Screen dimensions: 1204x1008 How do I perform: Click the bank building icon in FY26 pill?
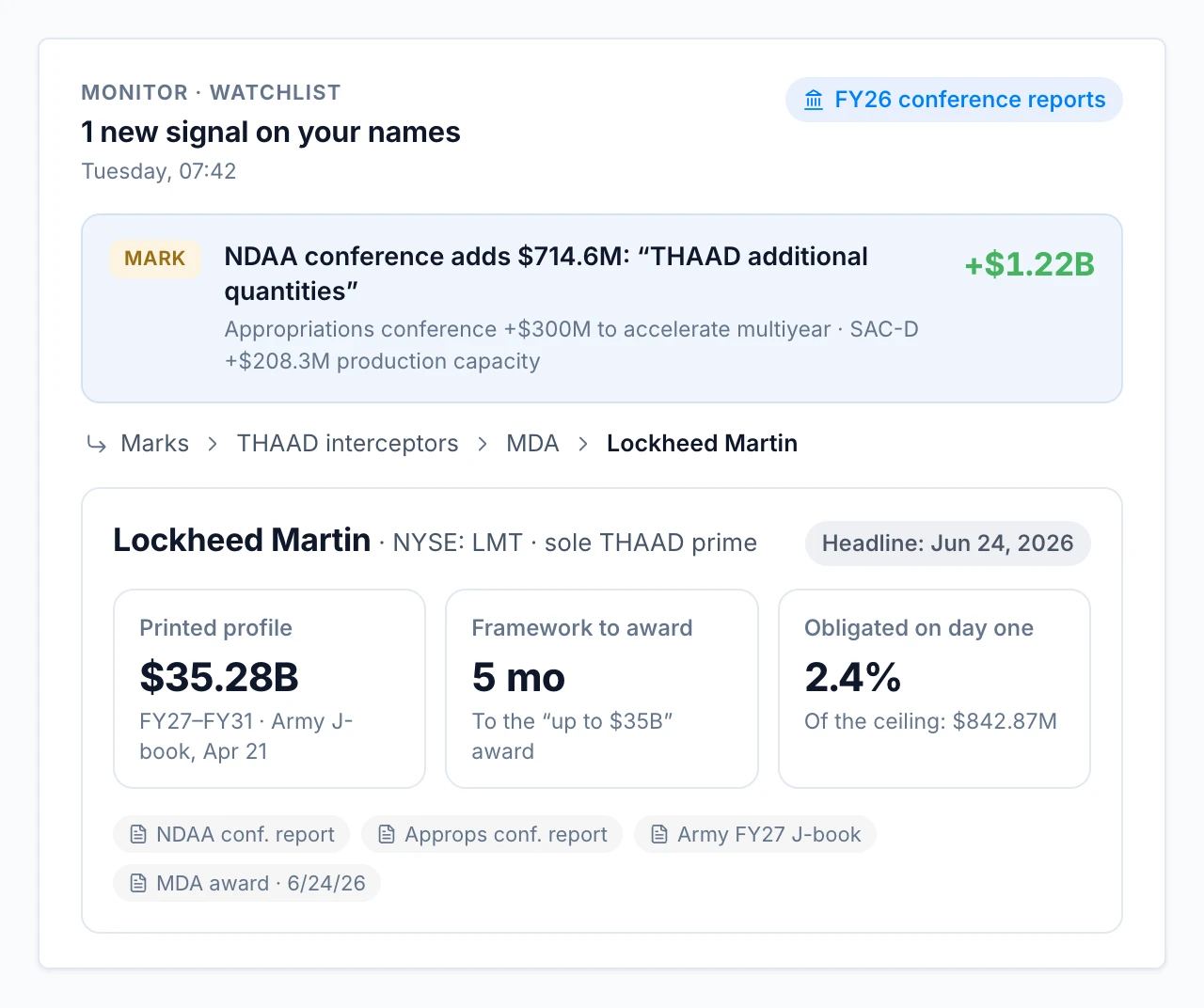click(x=814, y=100)
